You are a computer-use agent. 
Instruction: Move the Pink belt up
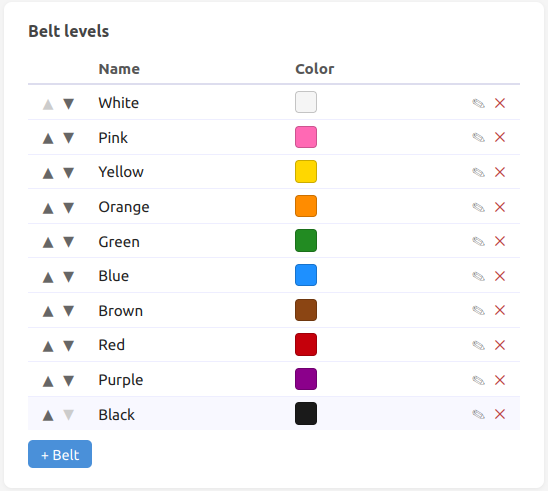tap(48, 138)
